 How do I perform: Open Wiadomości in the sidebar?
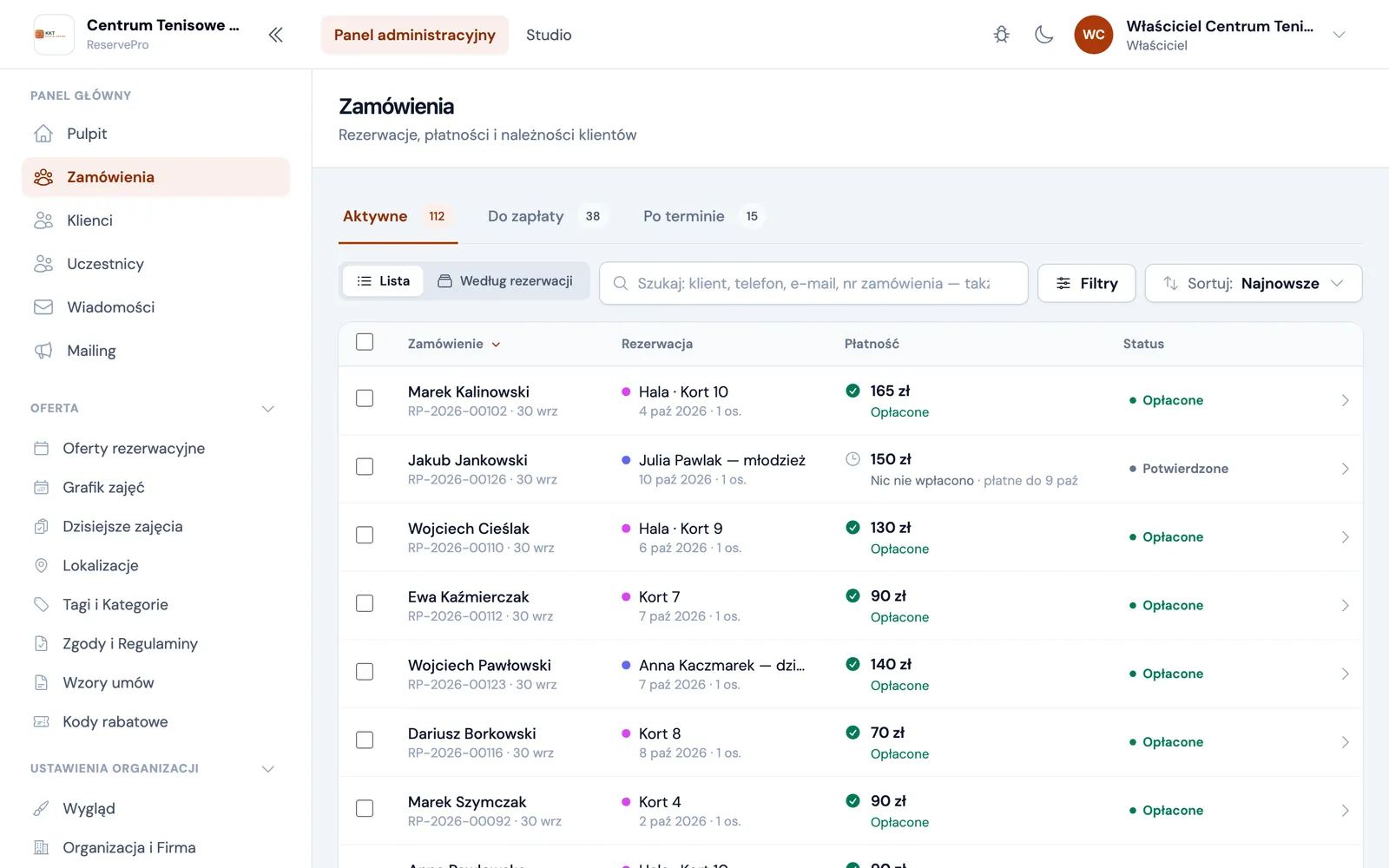[156, 307]
